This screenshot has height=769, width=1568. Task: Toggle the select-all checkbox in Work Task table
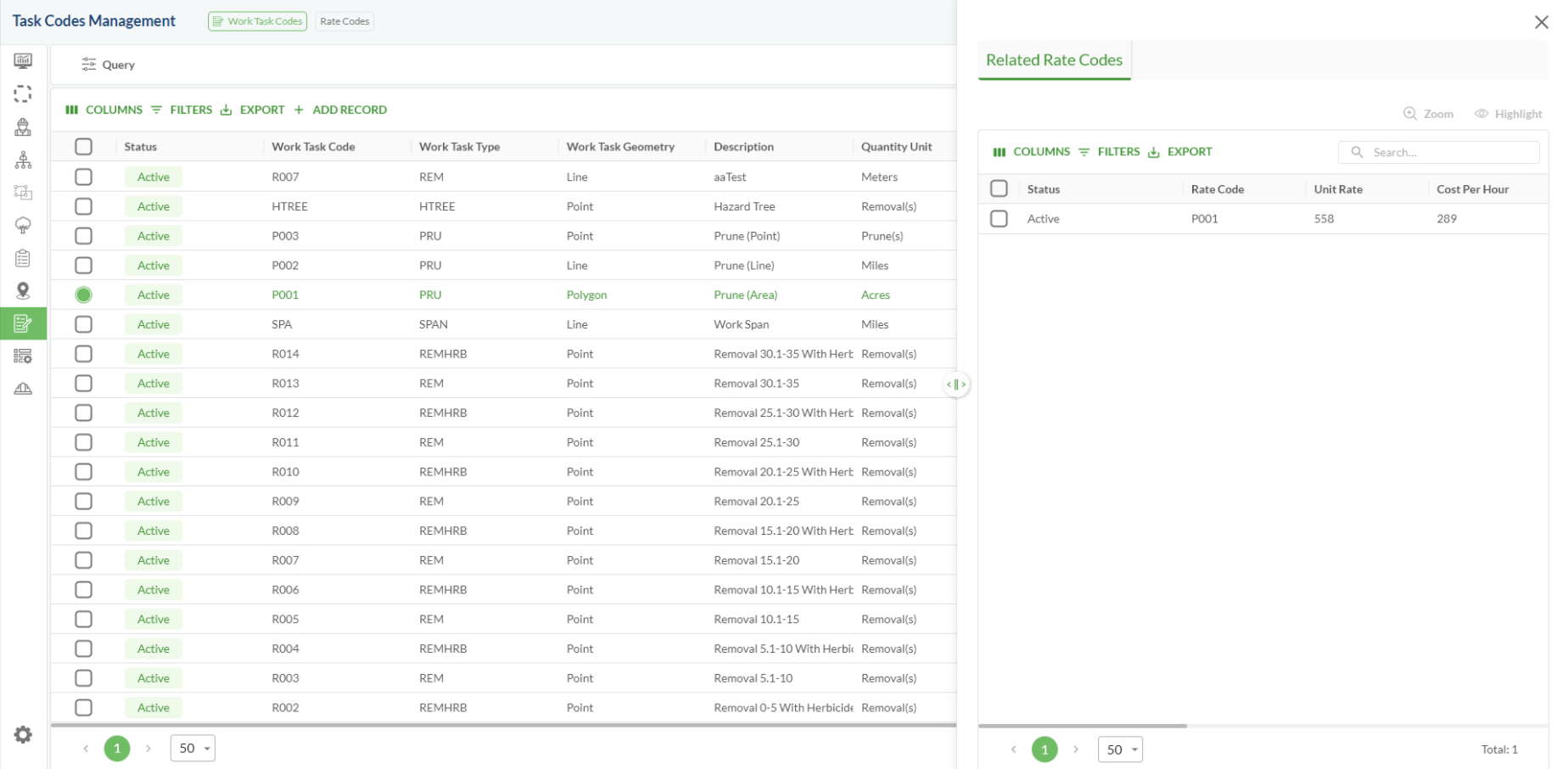(x=83, y=147)
